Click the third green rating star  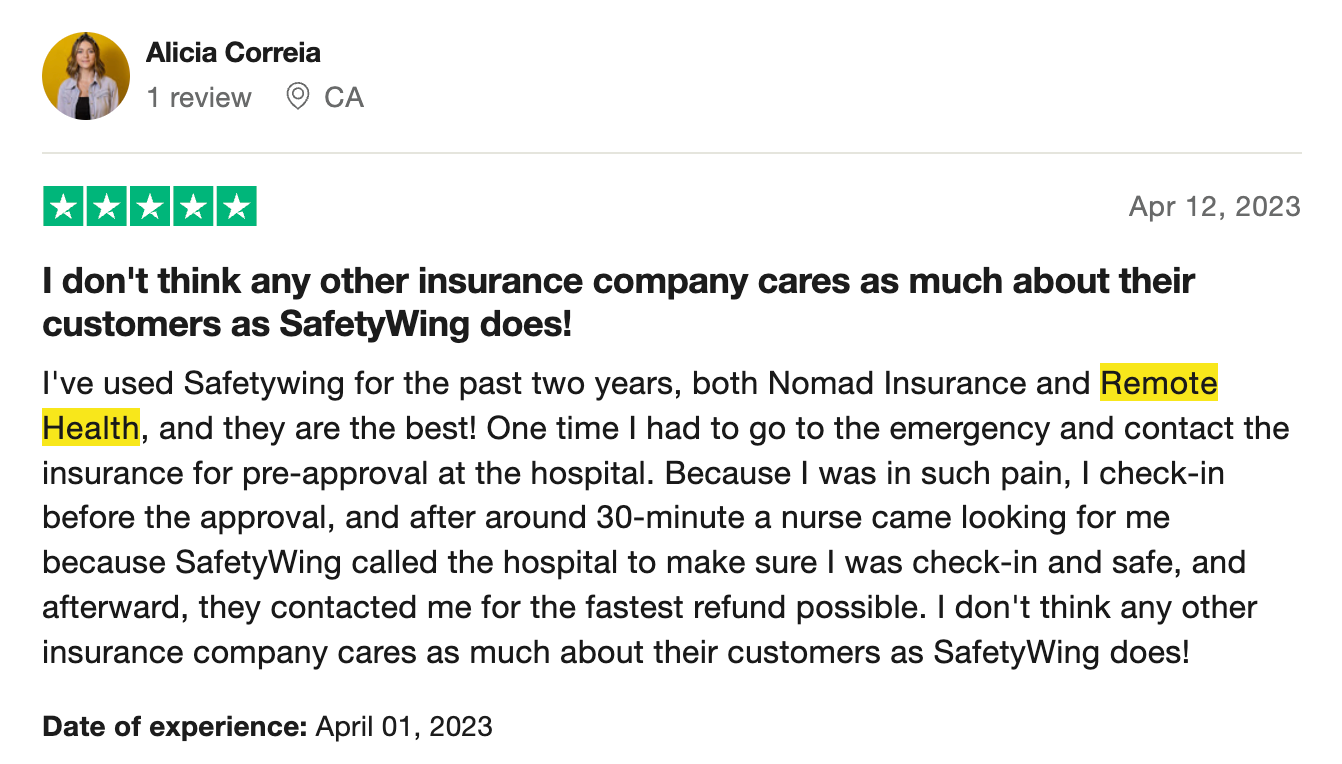tap(150, 207)
